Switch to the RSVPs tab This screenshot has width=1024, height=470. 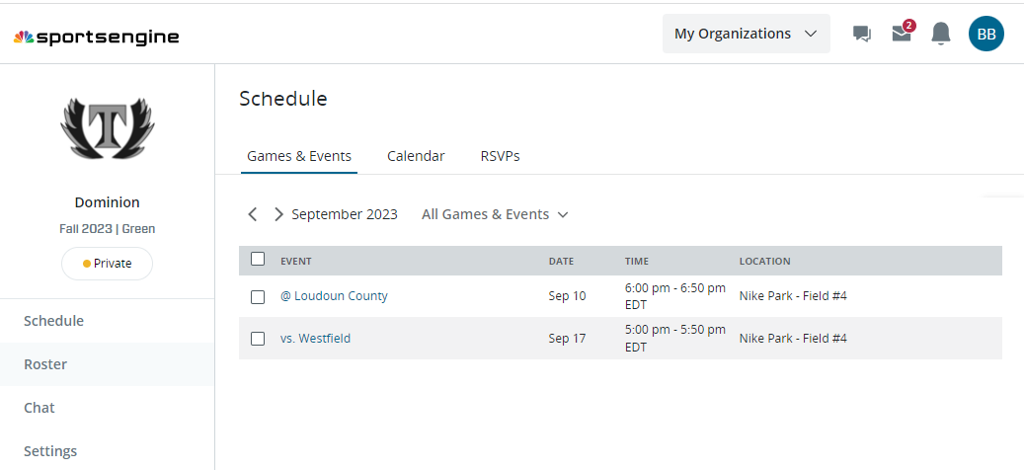pos(500,156)
